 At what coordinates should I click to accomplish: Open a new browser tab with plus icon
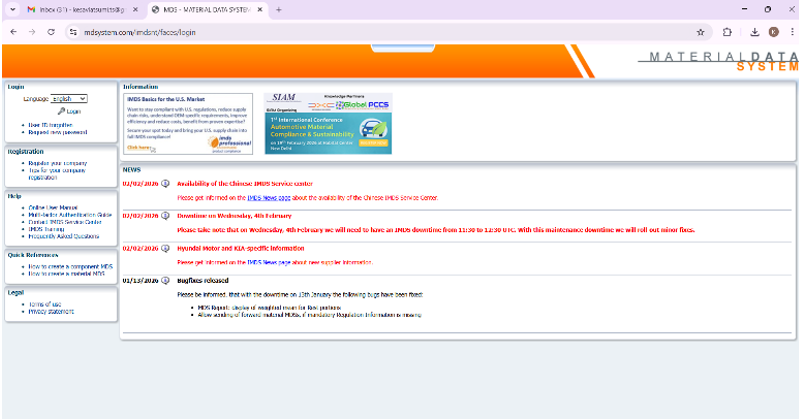279,10
